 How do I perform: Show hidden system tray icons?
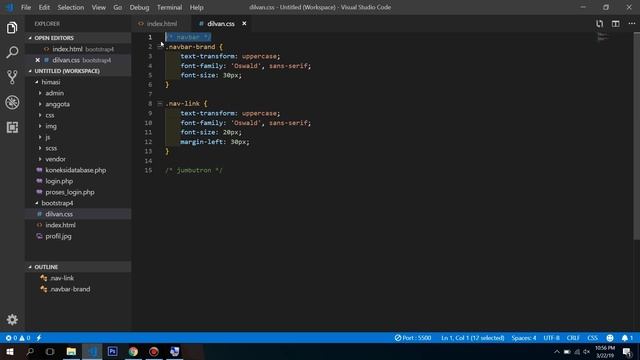click(x=557, y=352)
